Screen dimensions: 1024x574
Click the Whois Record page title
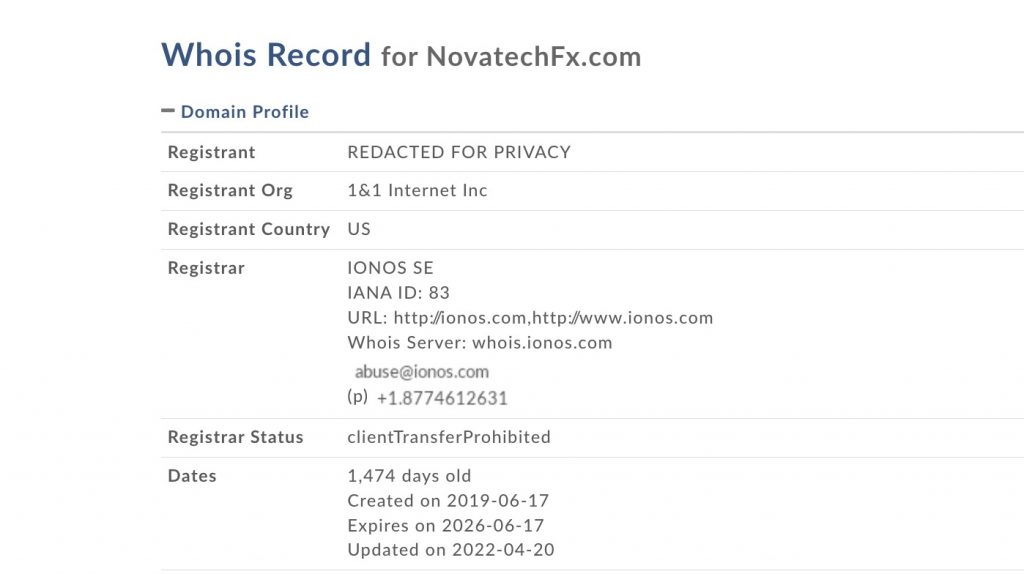(266, 54)
